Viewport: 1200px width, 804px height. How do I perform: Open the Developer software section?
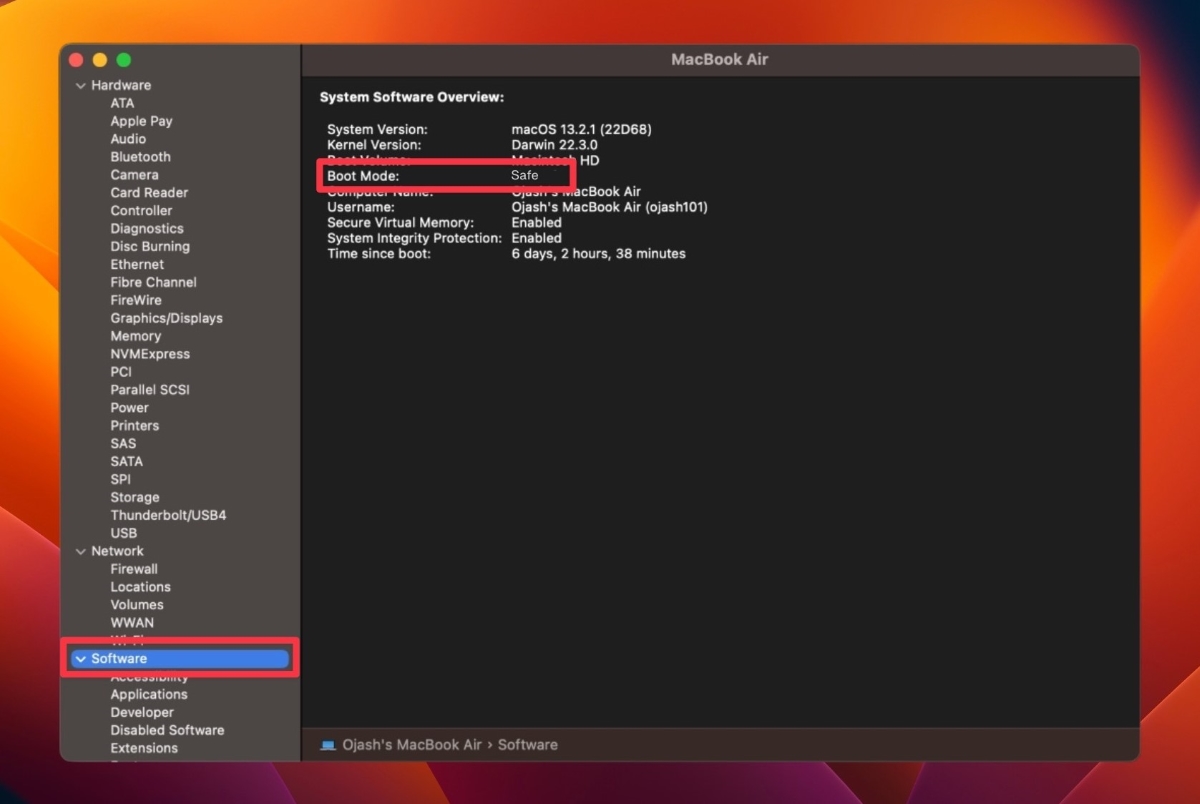142,712
